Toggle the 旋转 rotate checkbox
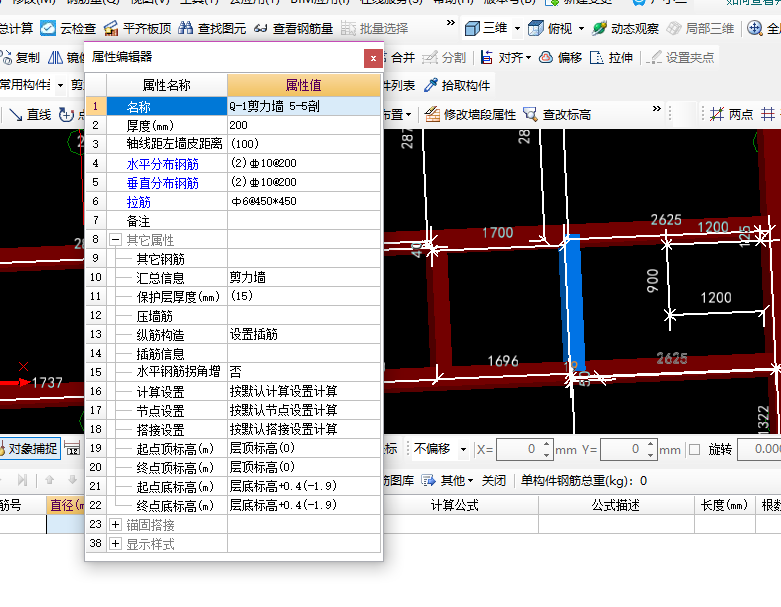This screenshot has height=607, width=781. [x=695, y=450]
